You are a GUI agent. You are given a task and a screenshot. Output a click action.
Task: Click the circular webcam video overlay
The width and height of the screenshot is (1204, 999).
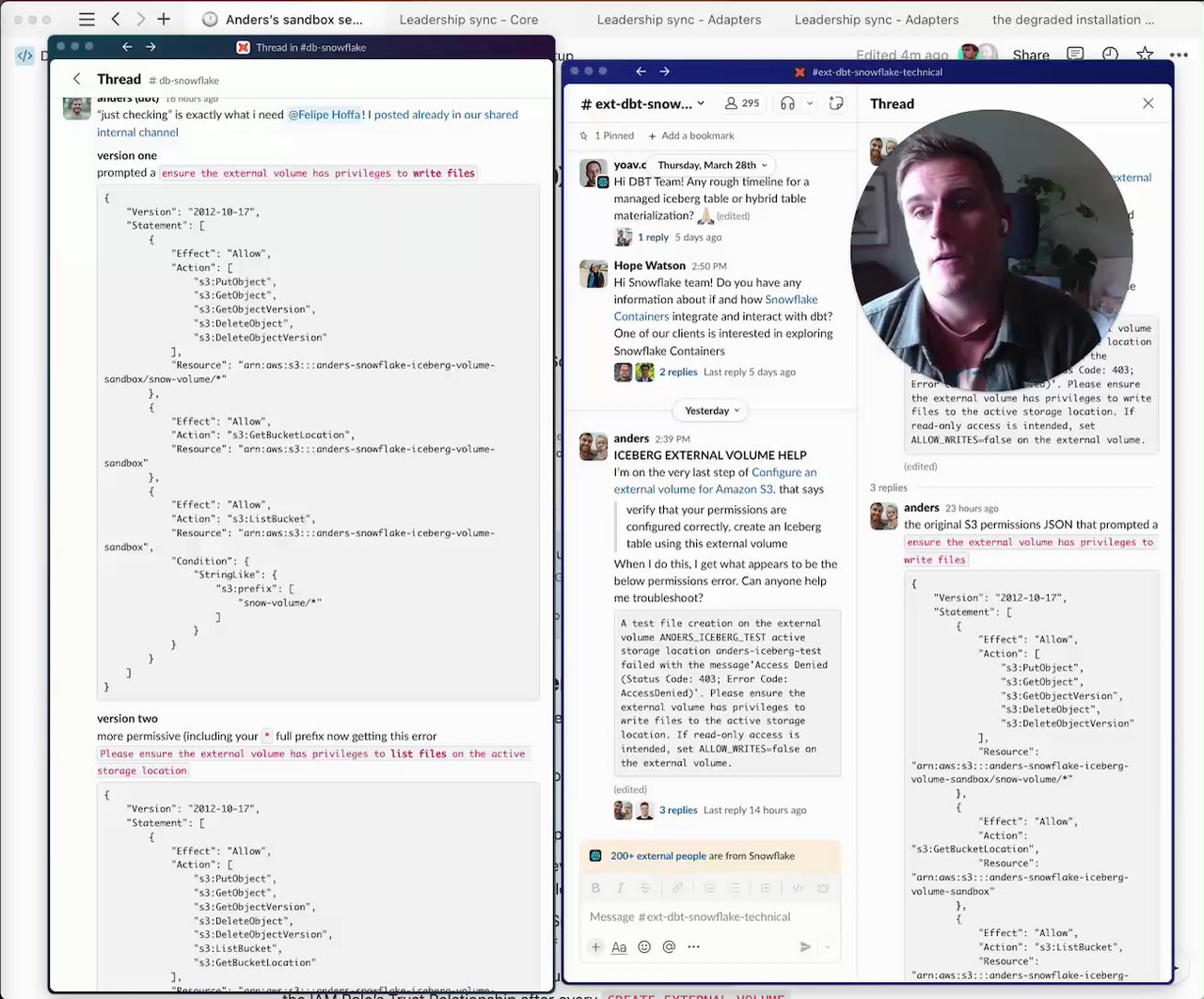[991, 250]
